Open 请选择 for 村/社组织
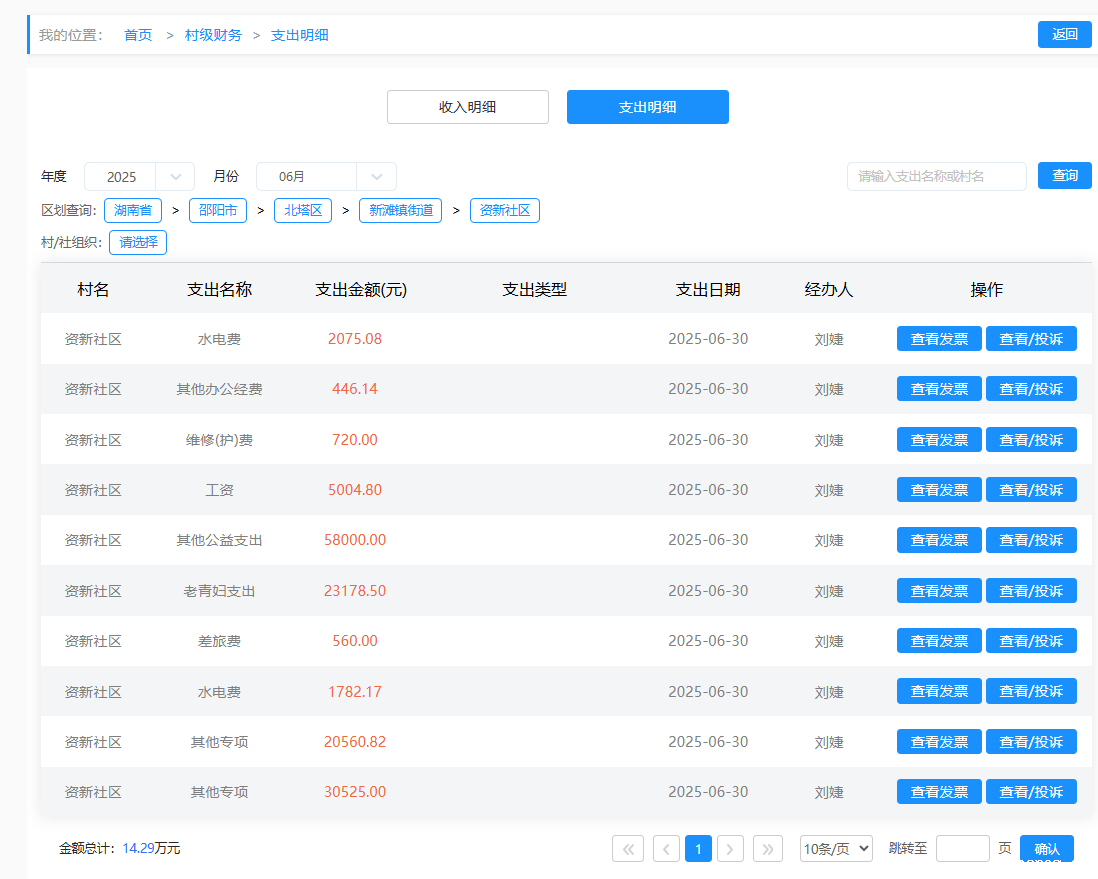Viewport: 1098px width, 879px height. click(138, 242)
